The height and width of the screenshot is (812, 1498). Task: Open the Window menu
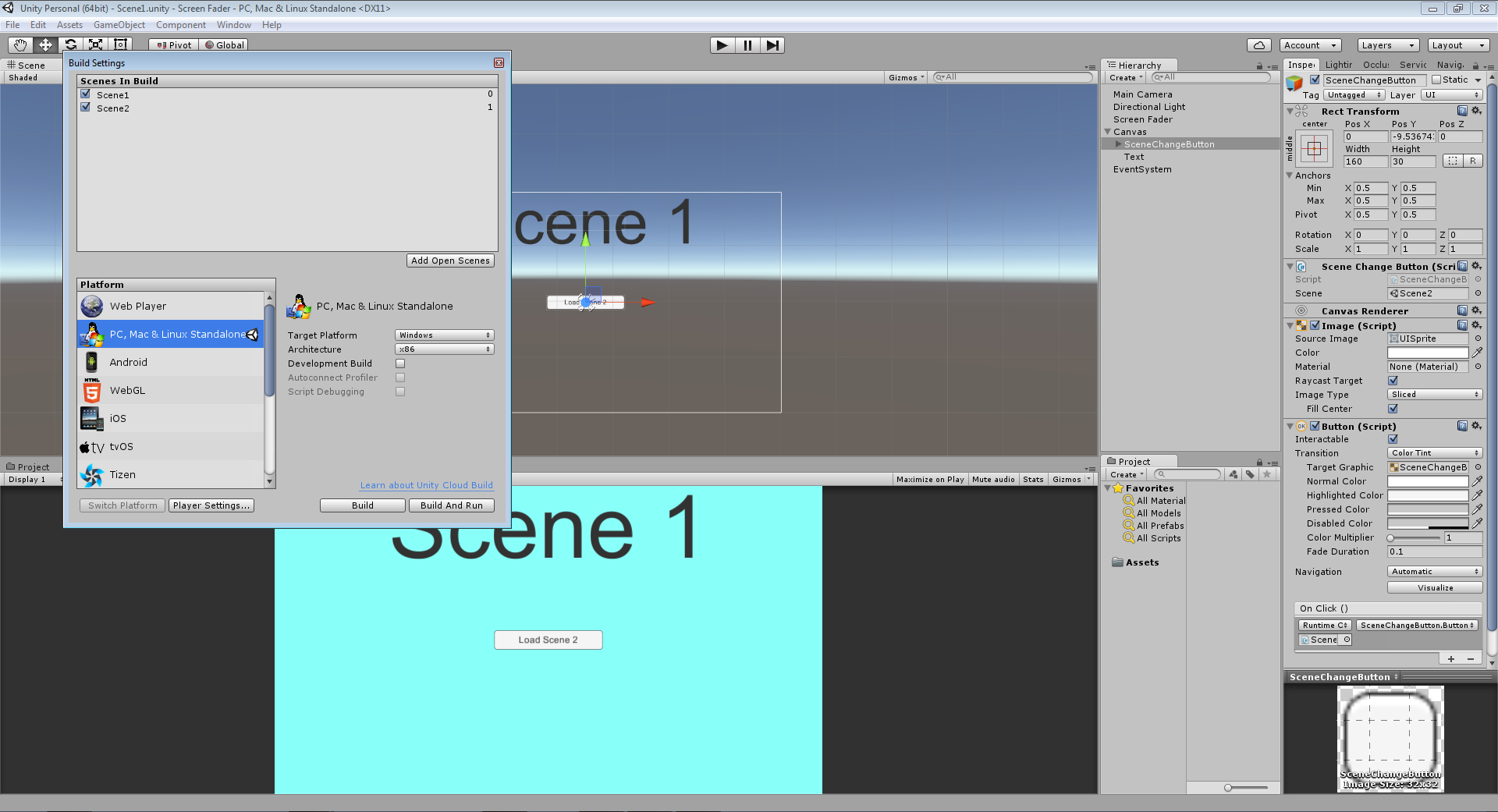(234, 25)
